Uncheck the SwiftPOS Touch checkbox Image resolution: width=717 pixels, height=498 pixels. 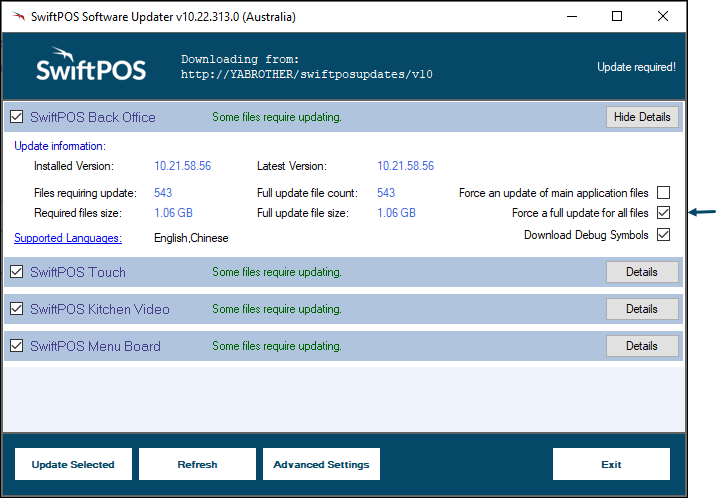(16, 272)
